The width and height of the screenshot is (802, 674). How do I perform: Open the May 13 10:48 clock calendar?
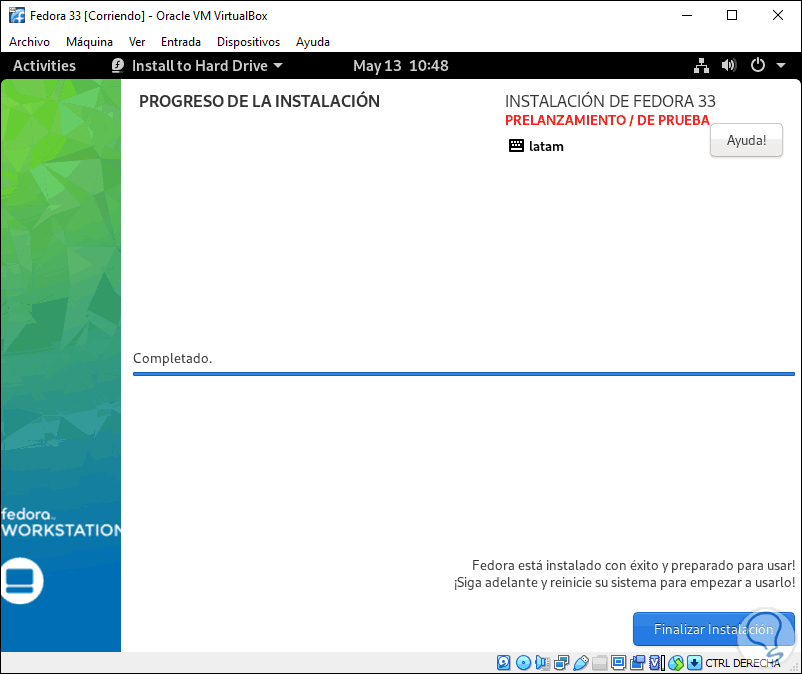[x=400, y=65]
